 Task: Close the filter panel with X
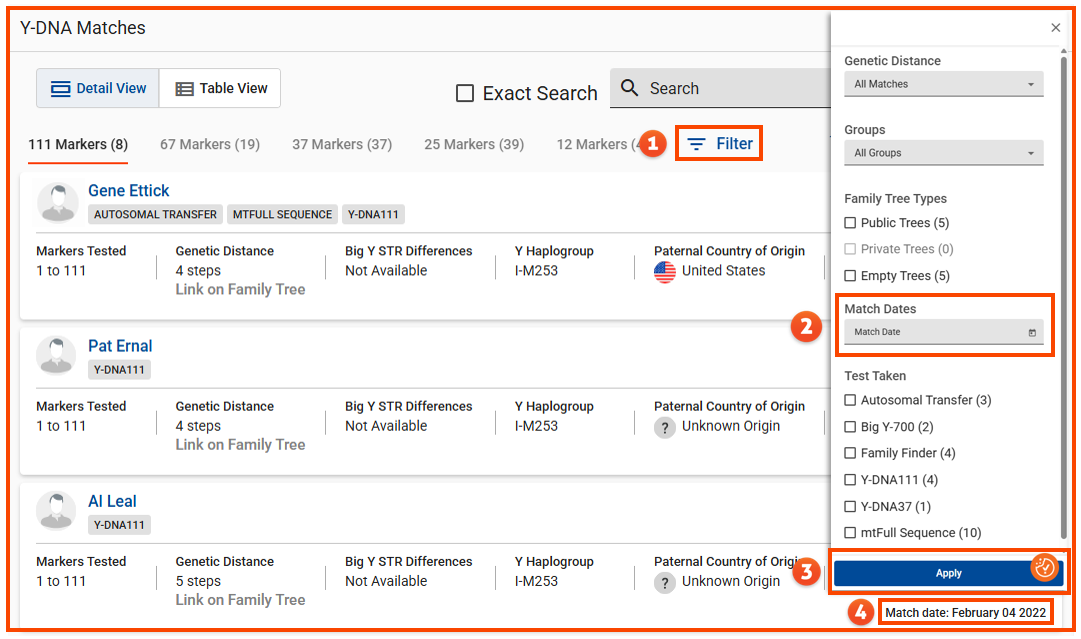[1055, 28]
